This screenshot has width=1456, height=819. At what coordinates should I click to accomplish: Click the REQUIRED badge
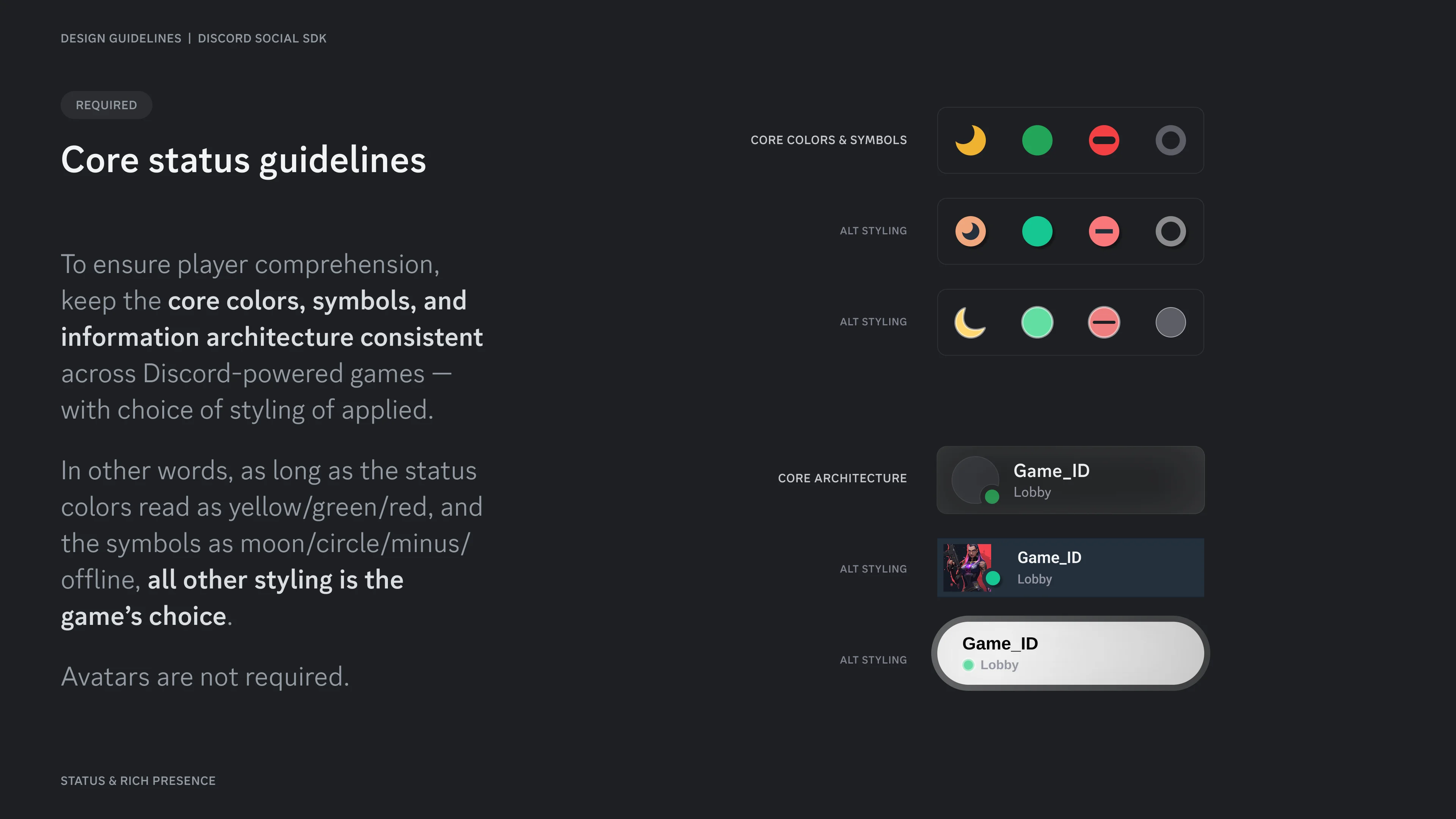pyautogui.click(x=106, y=105)
